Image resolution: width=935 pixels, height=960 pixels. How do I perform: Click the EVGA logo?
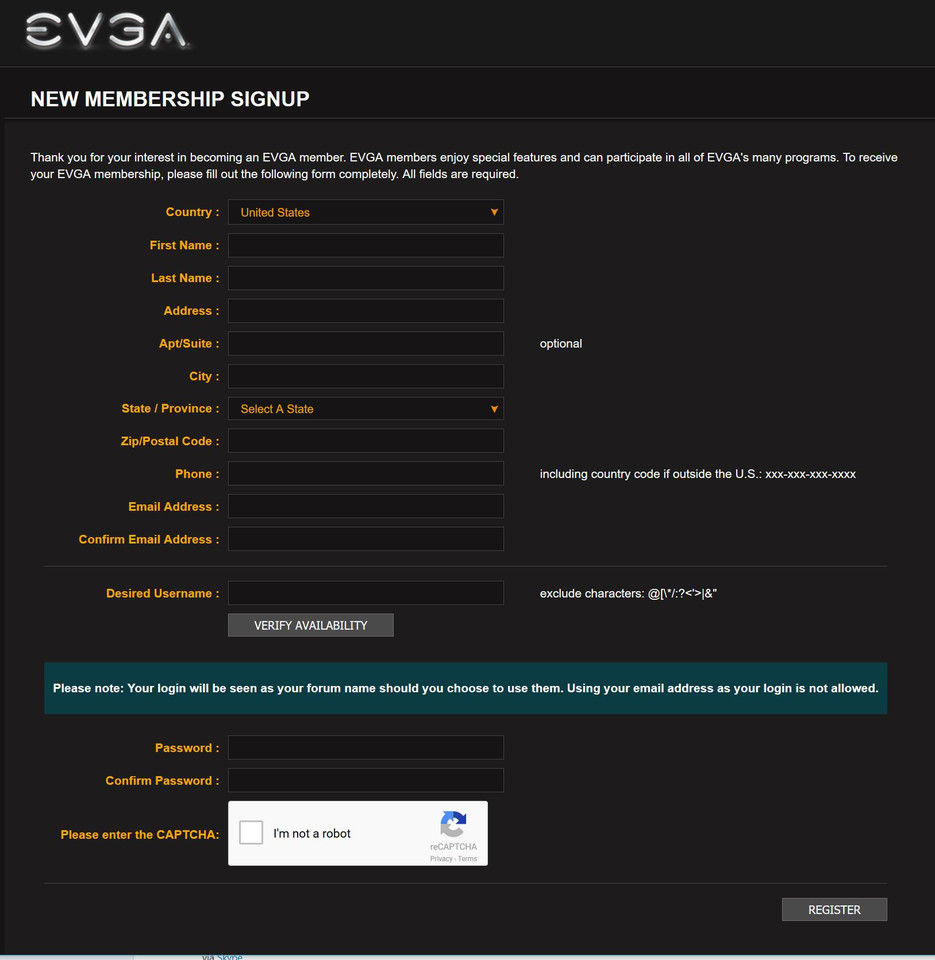(x=106, y=31)
